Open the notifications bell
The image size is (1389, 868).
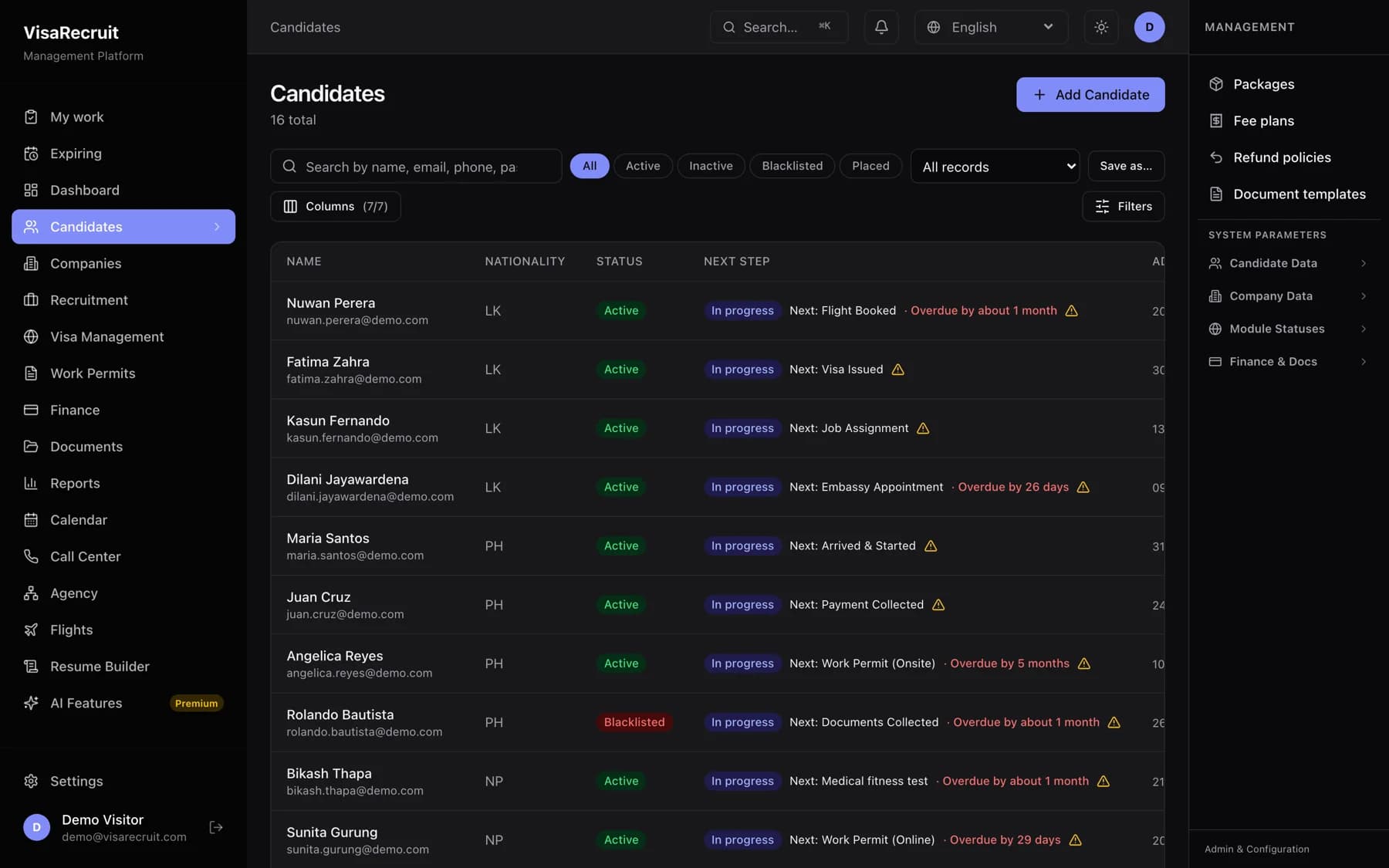tap(881, 27)
